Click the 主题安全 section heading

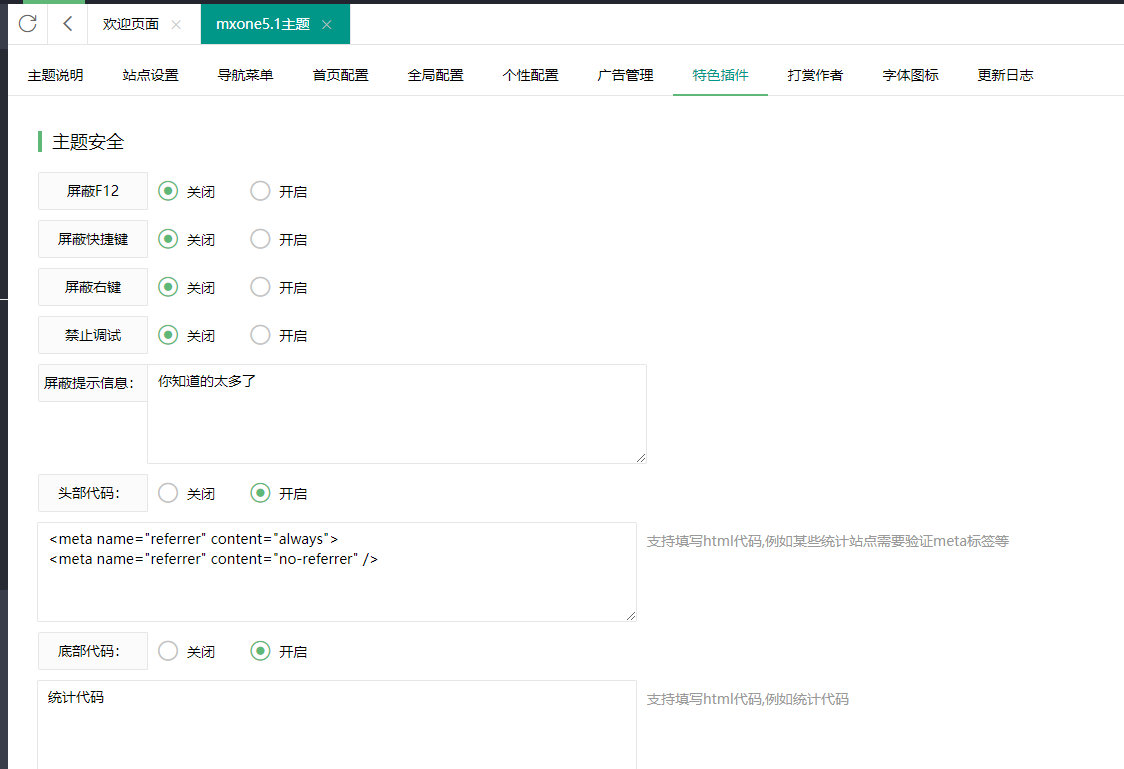coord(88,142)
